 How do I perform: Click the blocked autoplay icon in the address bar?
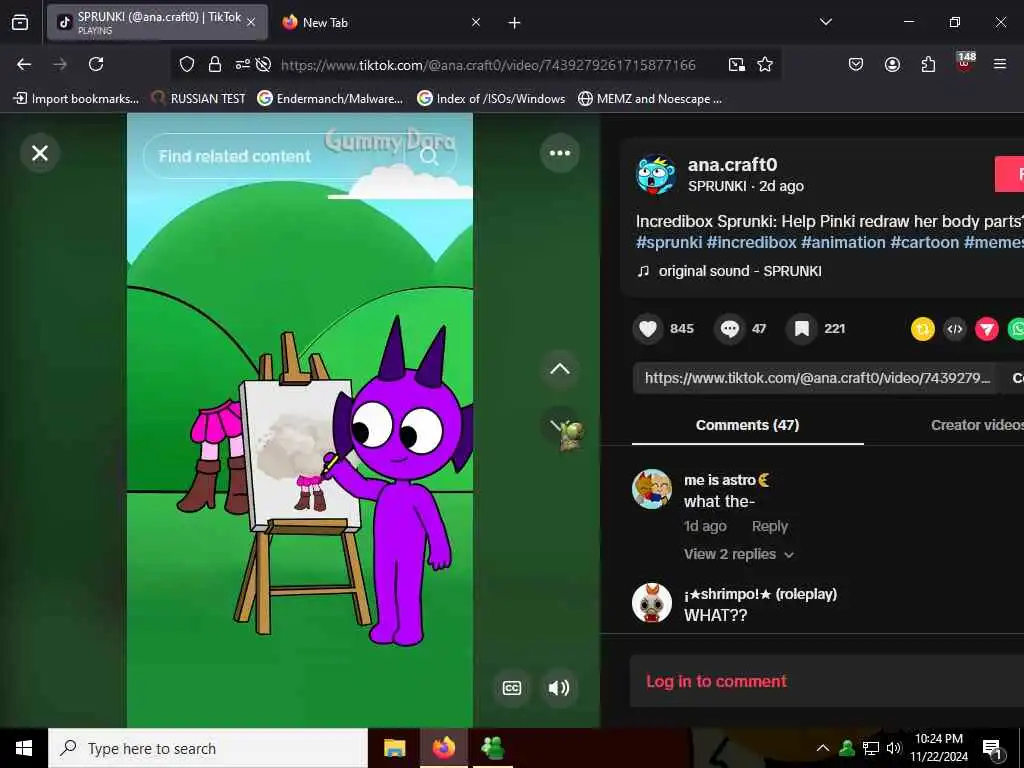(263, 64)
